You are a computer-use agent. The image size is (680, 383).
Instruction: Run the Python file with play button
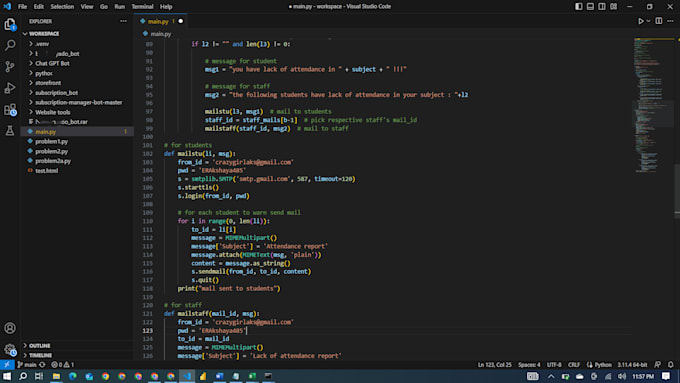click(x=641, y=21)
